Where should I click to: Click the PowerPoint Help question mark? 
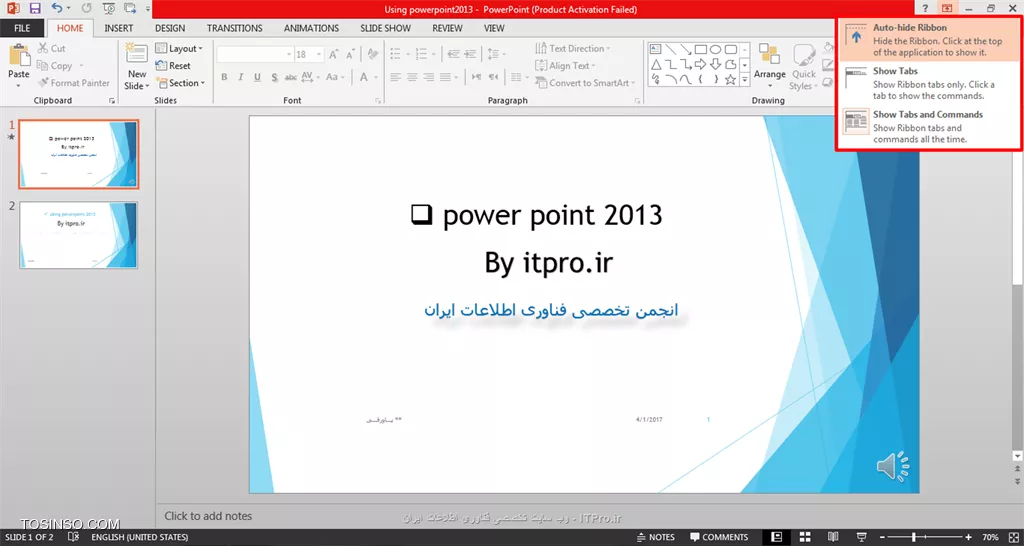point(925,8)
